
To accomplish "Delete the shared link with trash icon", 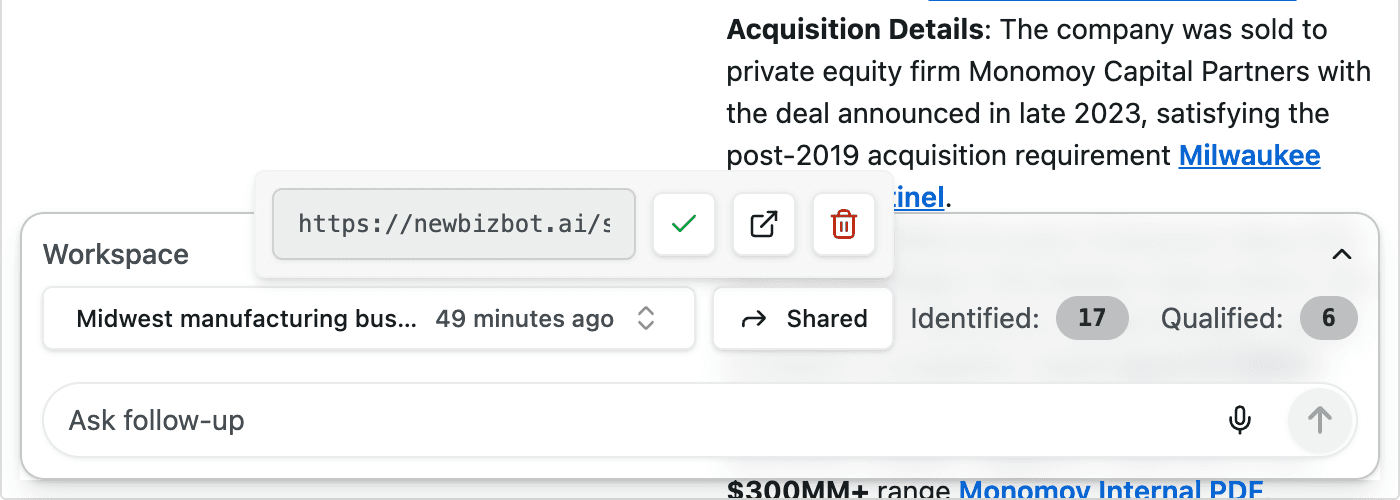I will [844, 225].
